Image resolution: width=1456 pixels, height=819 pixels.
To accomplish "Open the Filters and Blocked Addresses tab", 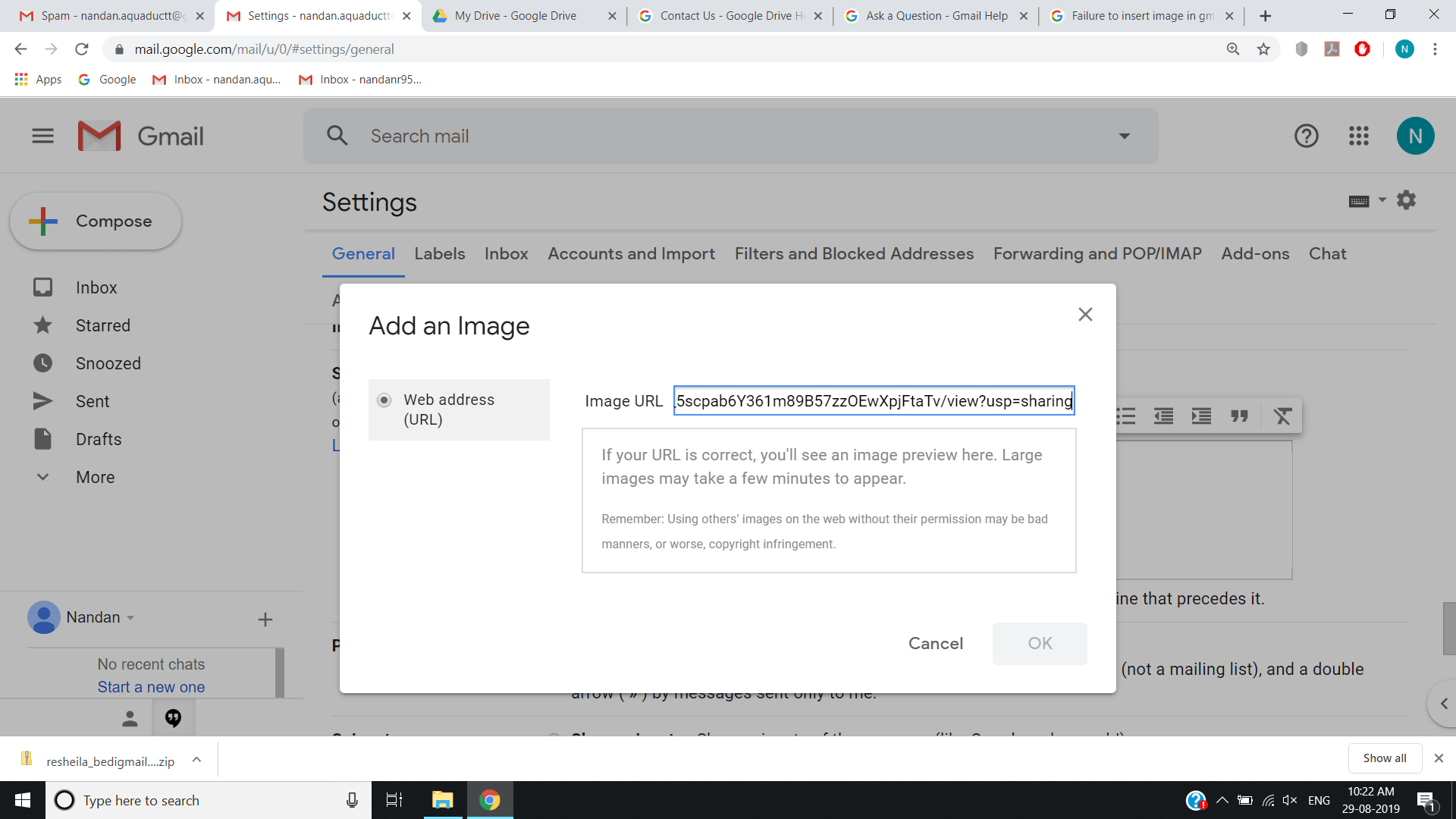I will pos(854,254).
